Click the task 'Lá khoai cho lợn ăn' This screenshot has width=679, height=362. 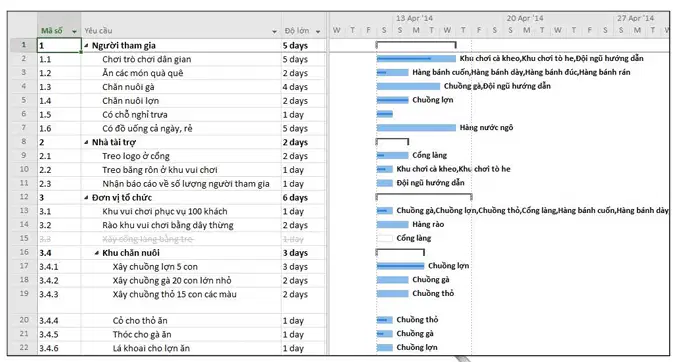point(151,349)
